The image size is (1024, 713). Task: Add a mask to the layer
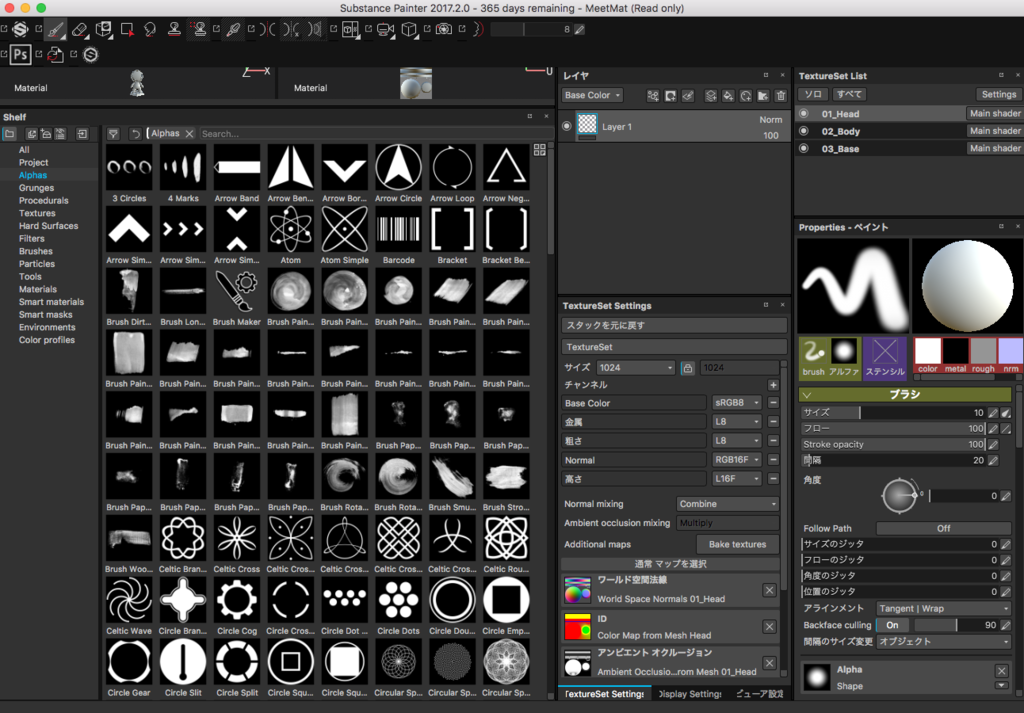(x=671, y=95)
